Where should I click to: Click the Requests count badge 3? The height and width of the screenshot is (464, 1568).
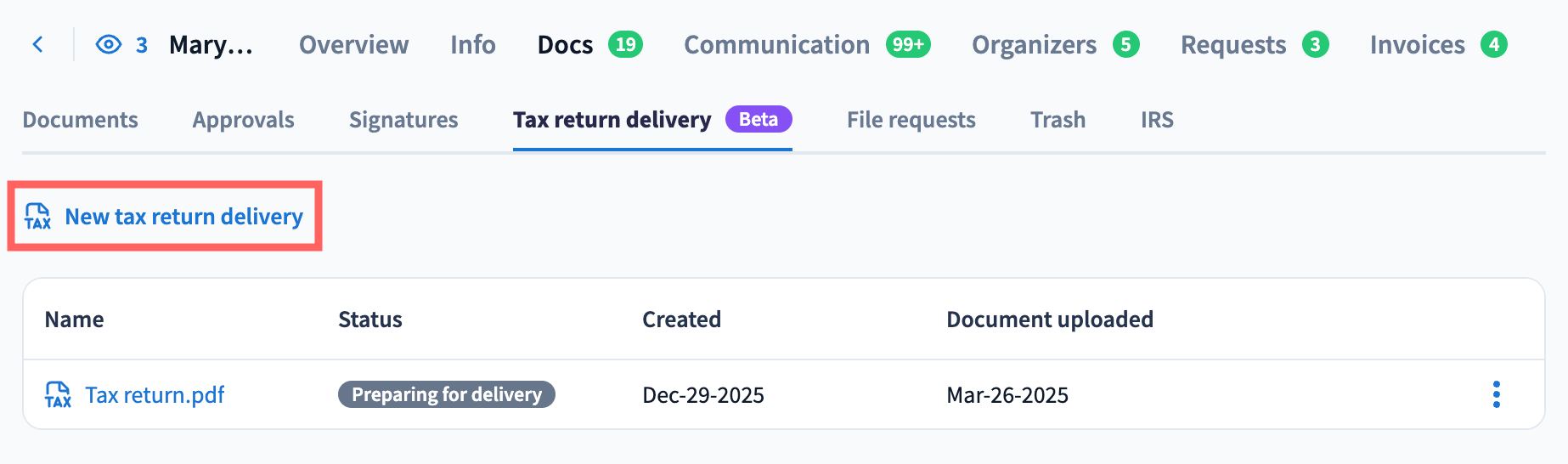point(1315,44)
